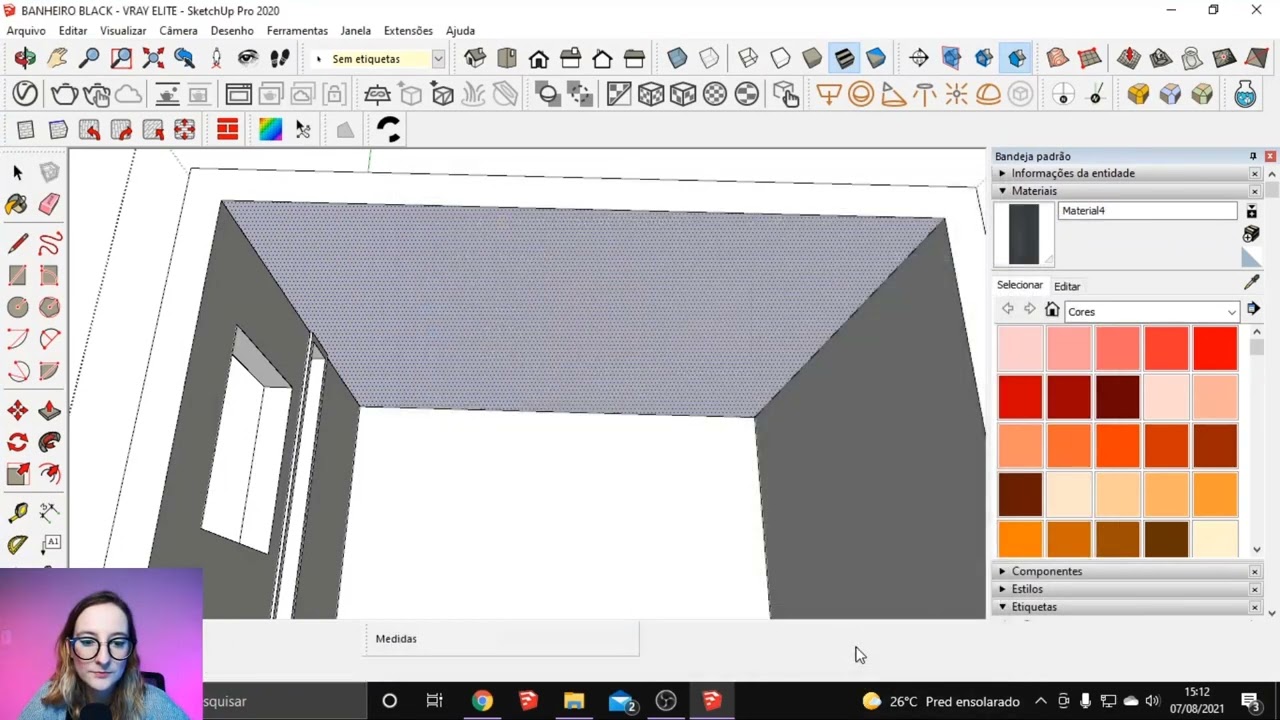Choose the Circle drawing tool
Viewport: 1280px width, 720px height.
point(17,307)
